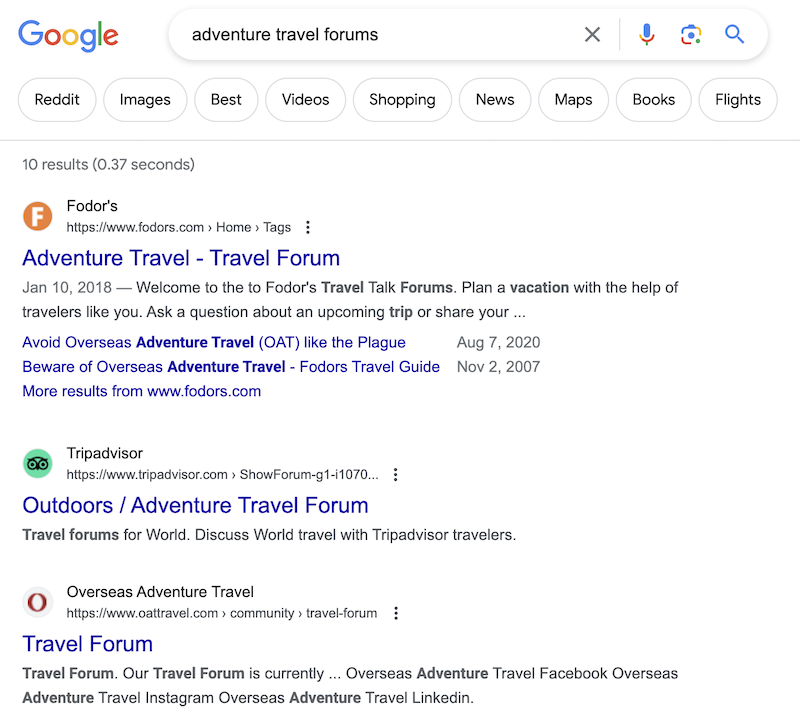Click the Fodor's site favicon
Viewport: 800px width, 723px height.
[37, 216]
